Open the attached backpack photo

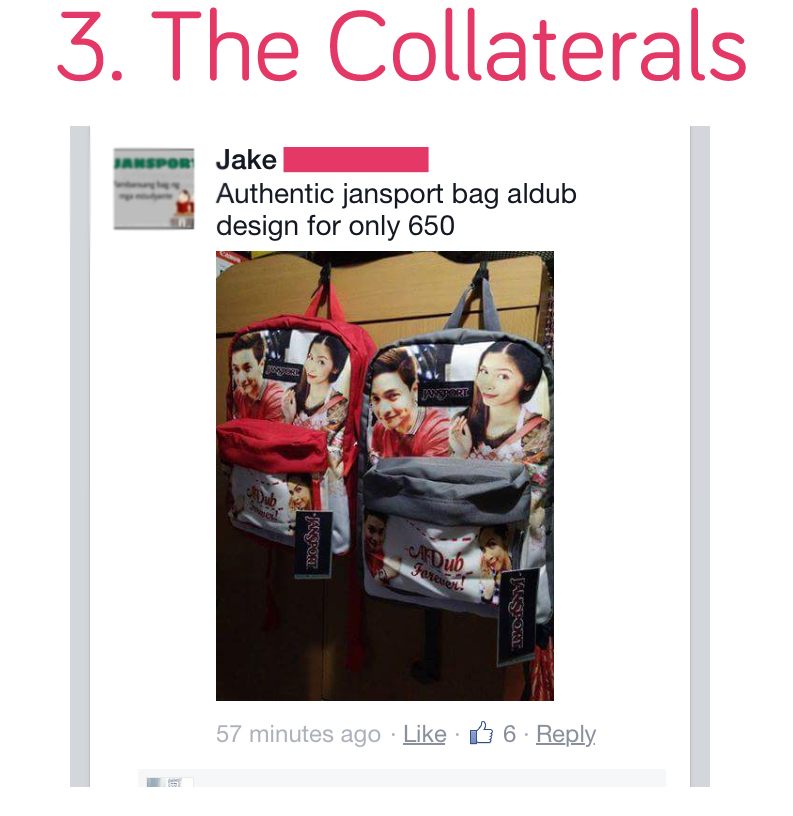pyautogui.click(x=385, y=476)
